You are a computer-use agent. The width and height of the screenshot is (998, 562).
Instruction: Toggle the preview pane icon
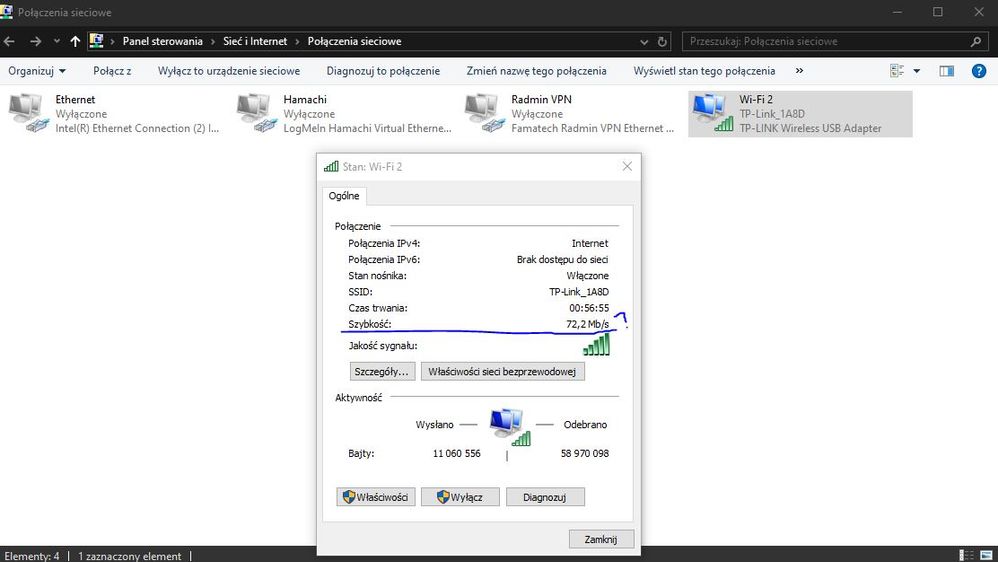click(x=947, y=71)
